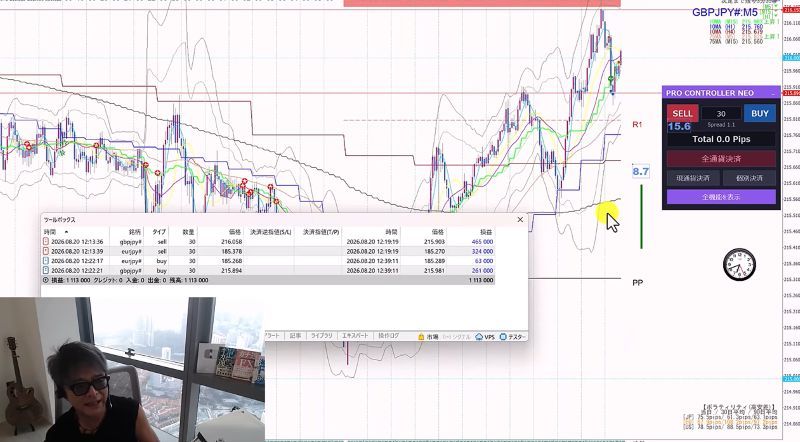Click 全通貨決済 close-all button
The height and width of the screenshot is (442, 800).
pos(721,159)
